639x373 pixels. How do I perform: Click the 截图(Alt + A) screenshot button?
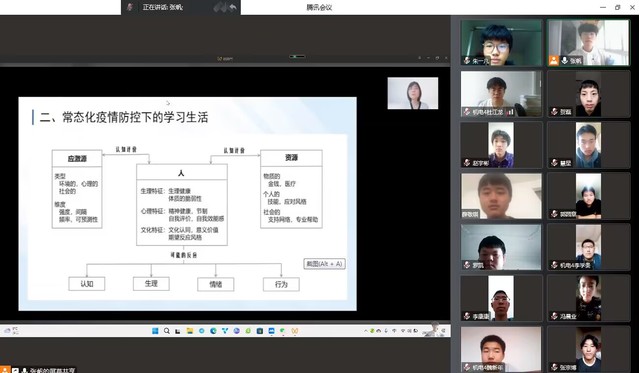324,264
